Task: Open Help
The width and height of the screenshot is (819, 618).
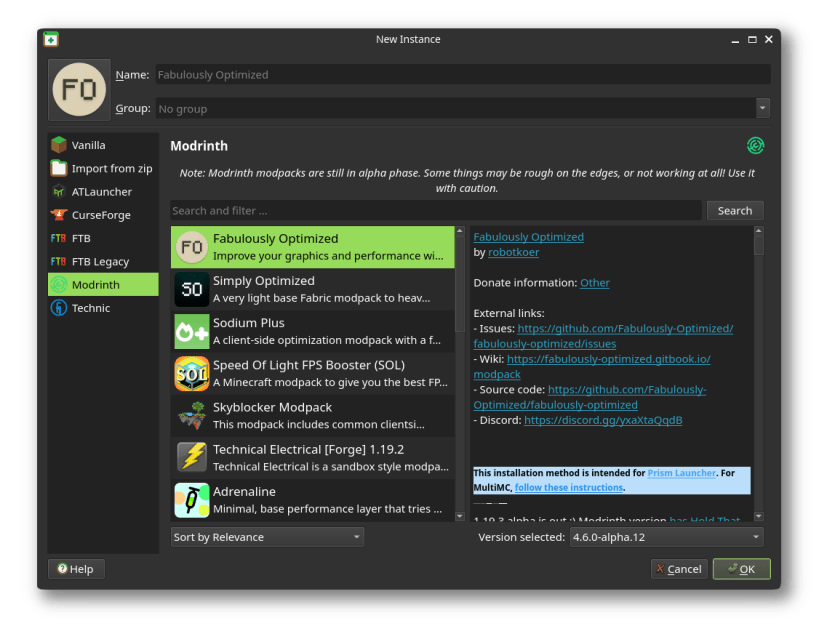Action: 76,569
